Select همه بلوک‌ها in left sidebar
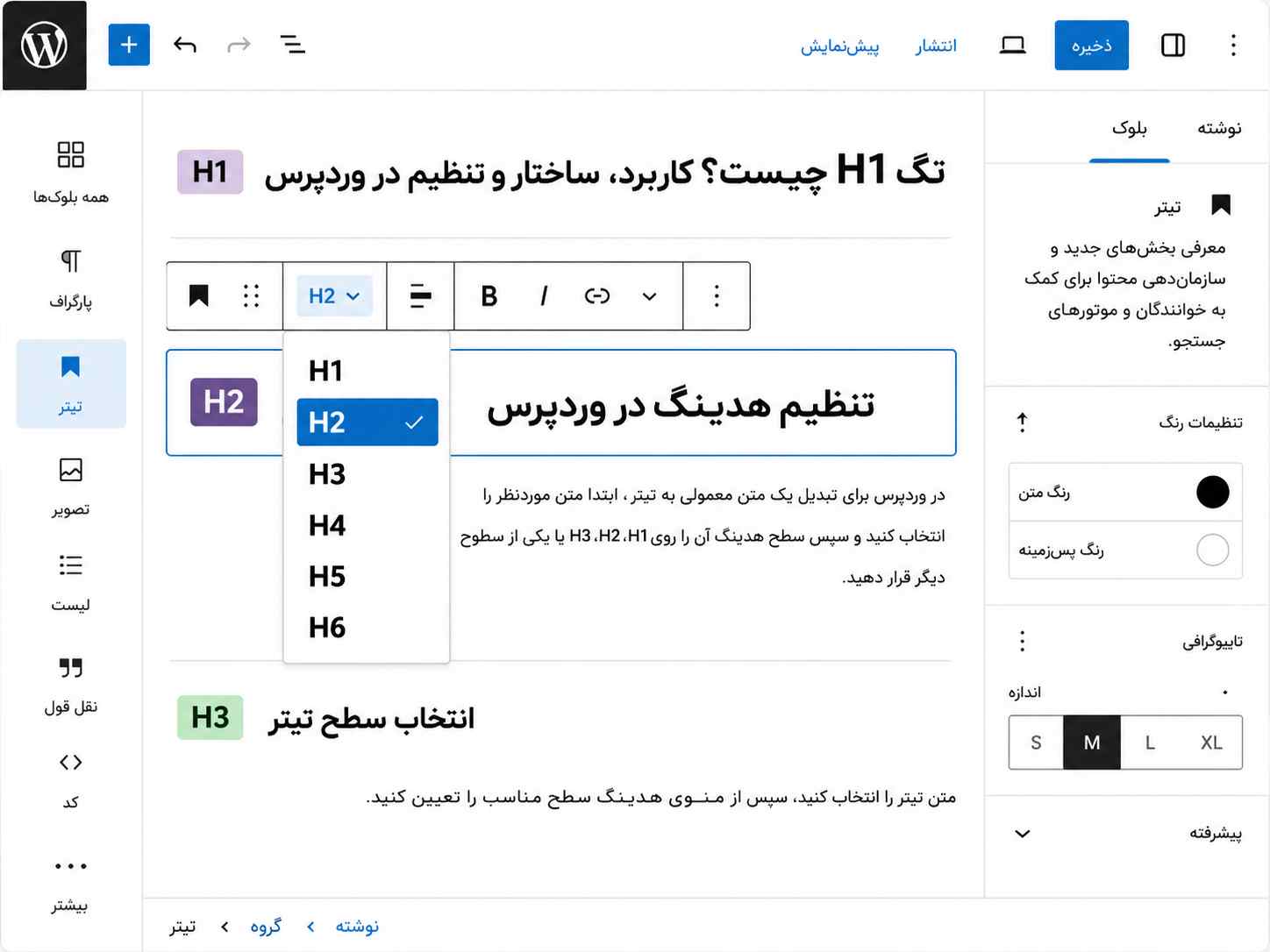Screen dimensions: 1270x952 71,174
